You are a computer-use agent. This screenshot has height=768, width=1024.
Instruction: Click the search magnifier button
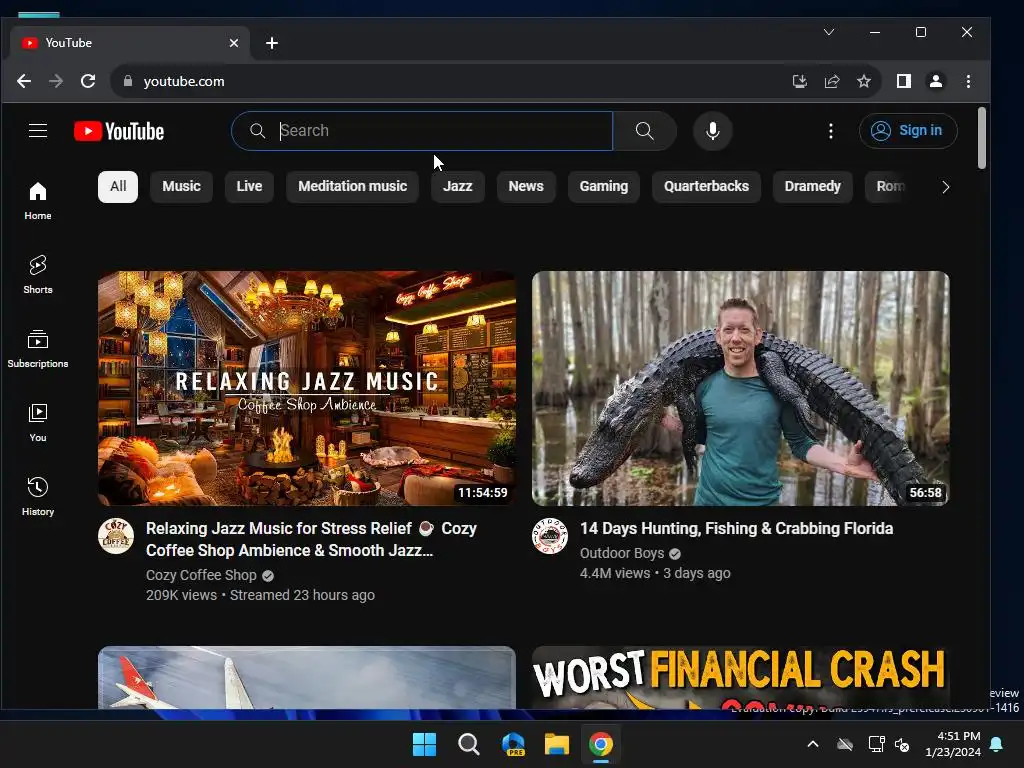point(645,131)
